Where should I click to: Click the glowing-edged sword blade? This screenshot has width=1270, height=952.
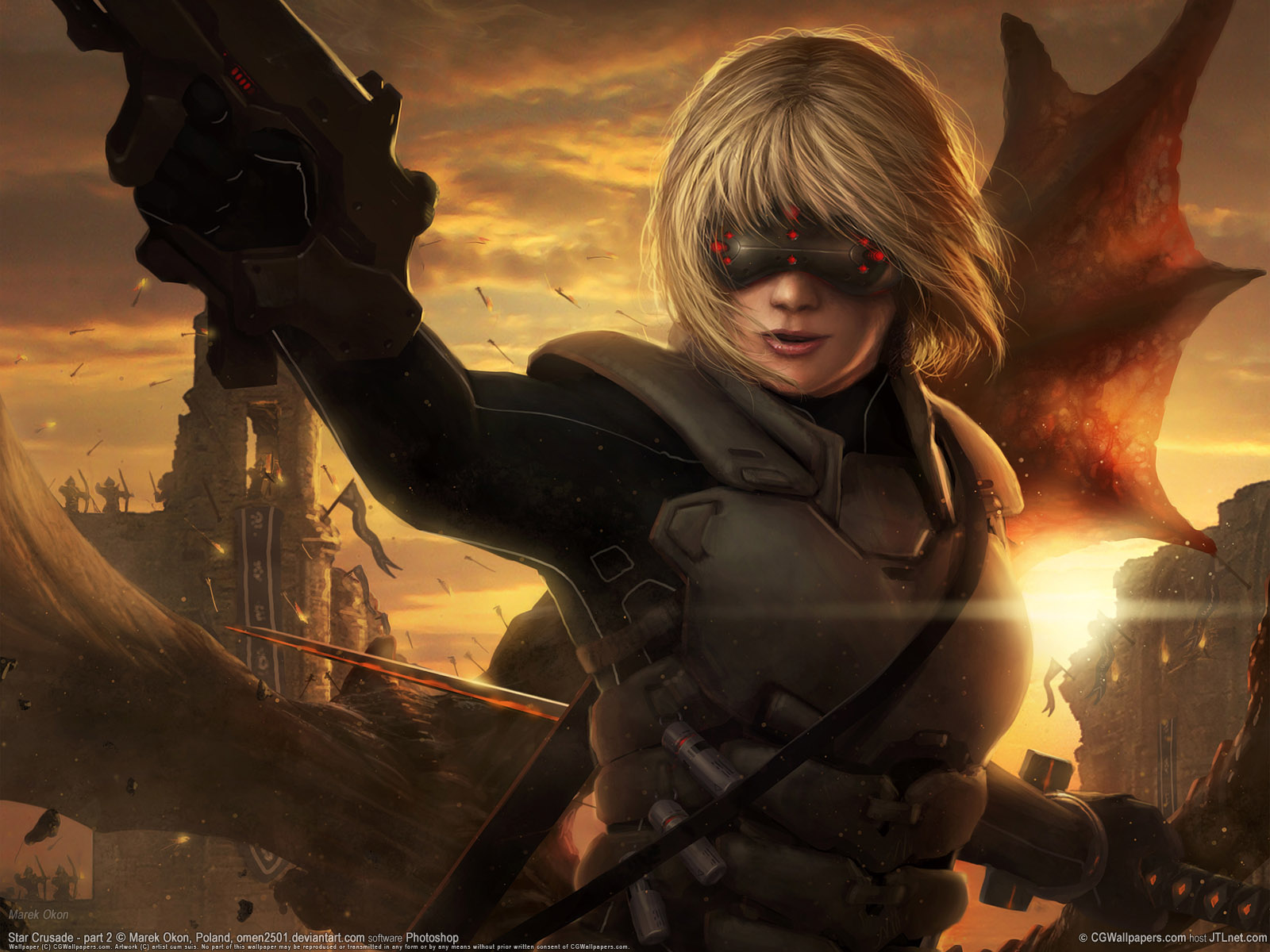click(397, 670)
